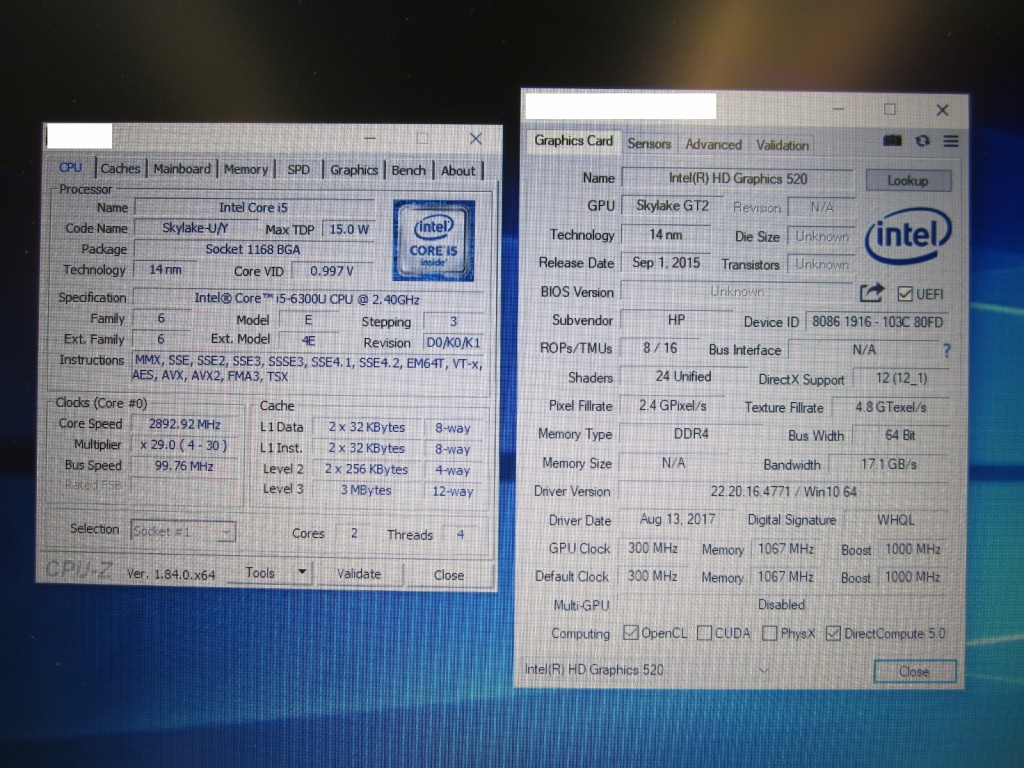Open the Memory tab in CPU-Z
1024x768 pixels.
(246, 169)
